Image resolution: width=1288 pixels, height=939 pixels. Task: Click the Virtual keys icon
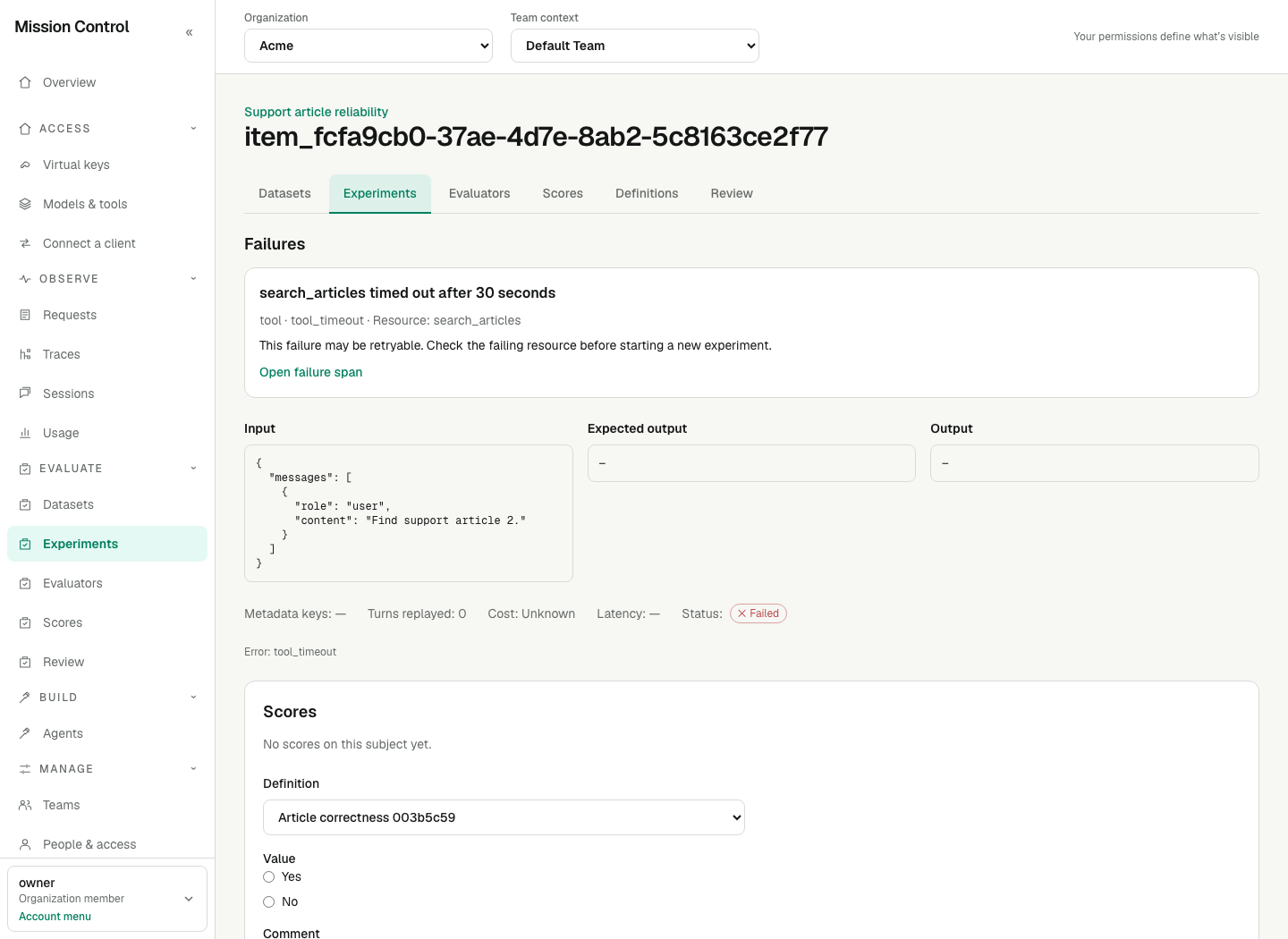(x=25, y=165)
